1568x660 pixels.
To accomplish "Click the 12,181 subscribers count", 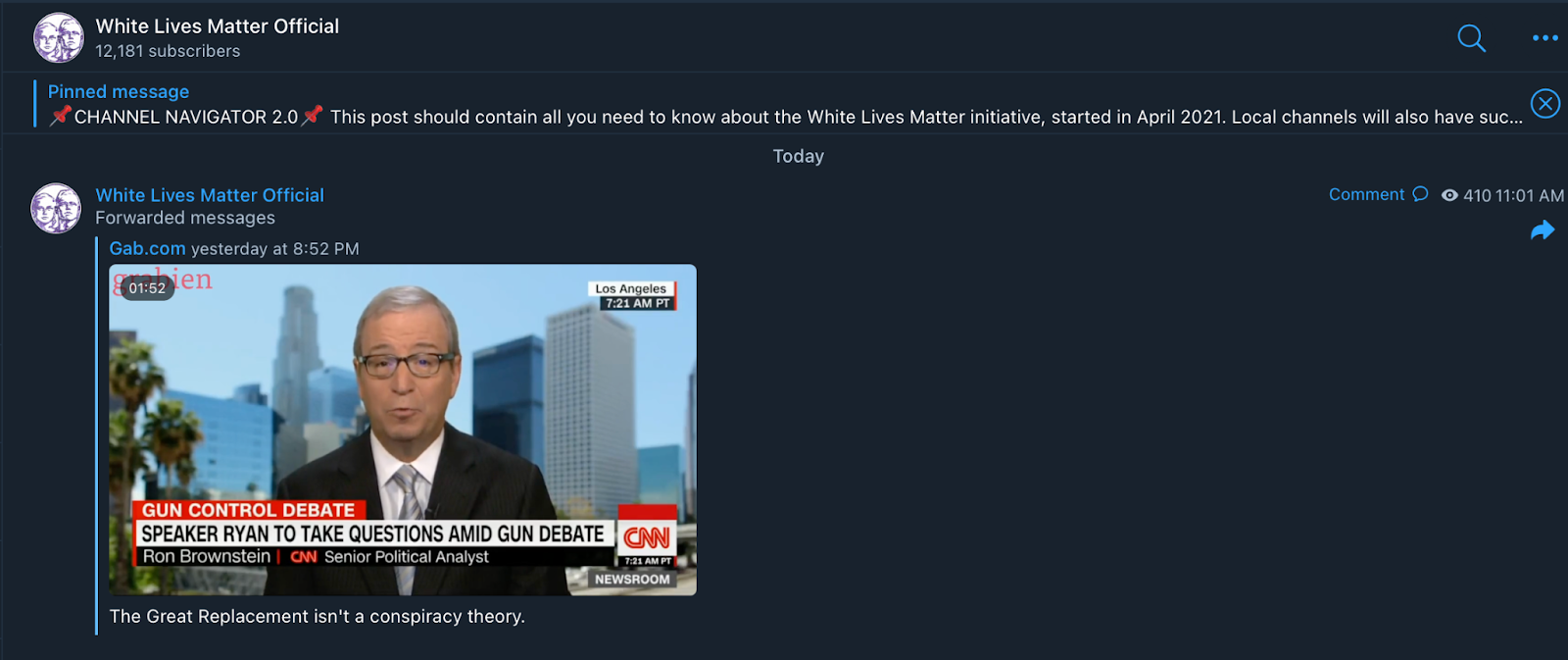I will pyautogui.click(x=168, y=51).
